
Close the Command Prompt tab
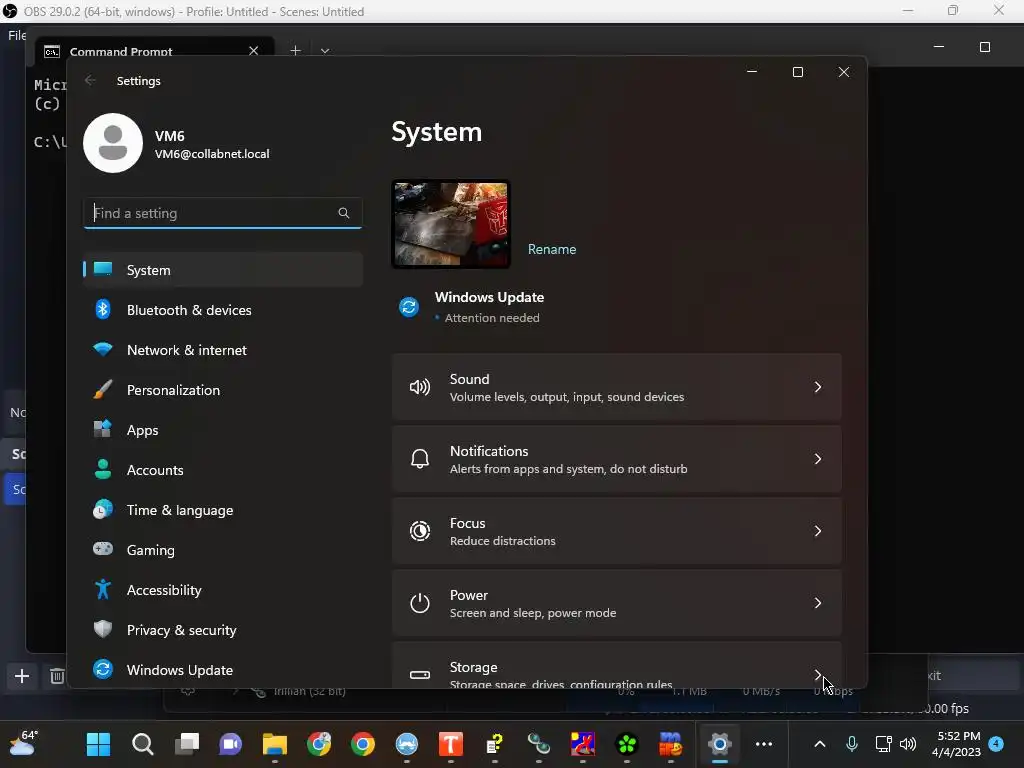[253, 51]
